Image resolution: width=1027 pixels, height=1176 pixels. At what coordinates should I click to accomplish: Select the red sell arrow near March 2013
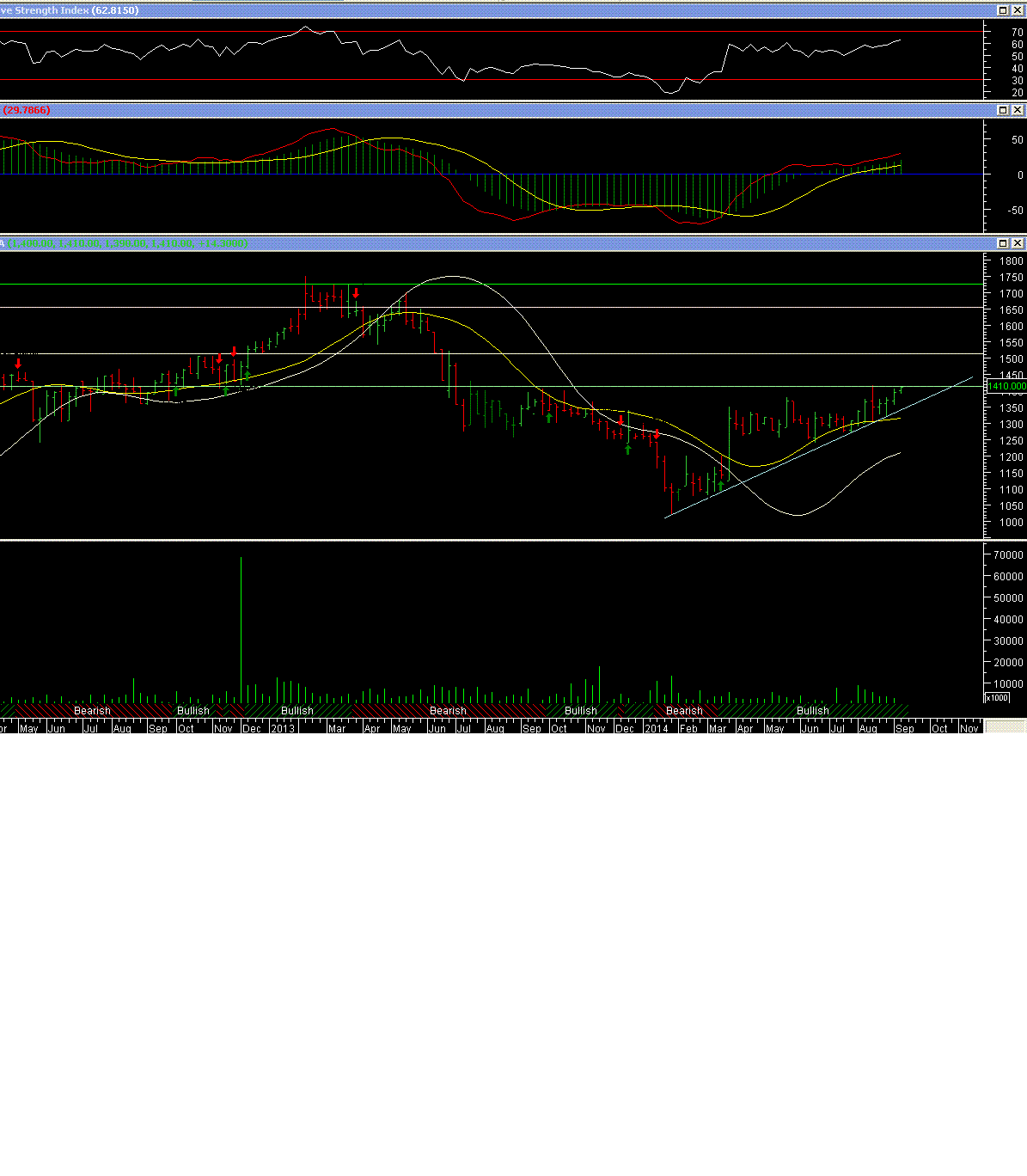[356, 293]
